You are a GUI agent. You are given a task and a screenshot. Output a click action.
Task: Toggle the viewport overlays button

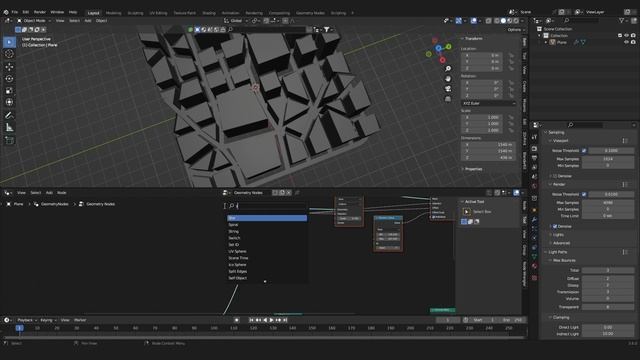tap(473, 20)
